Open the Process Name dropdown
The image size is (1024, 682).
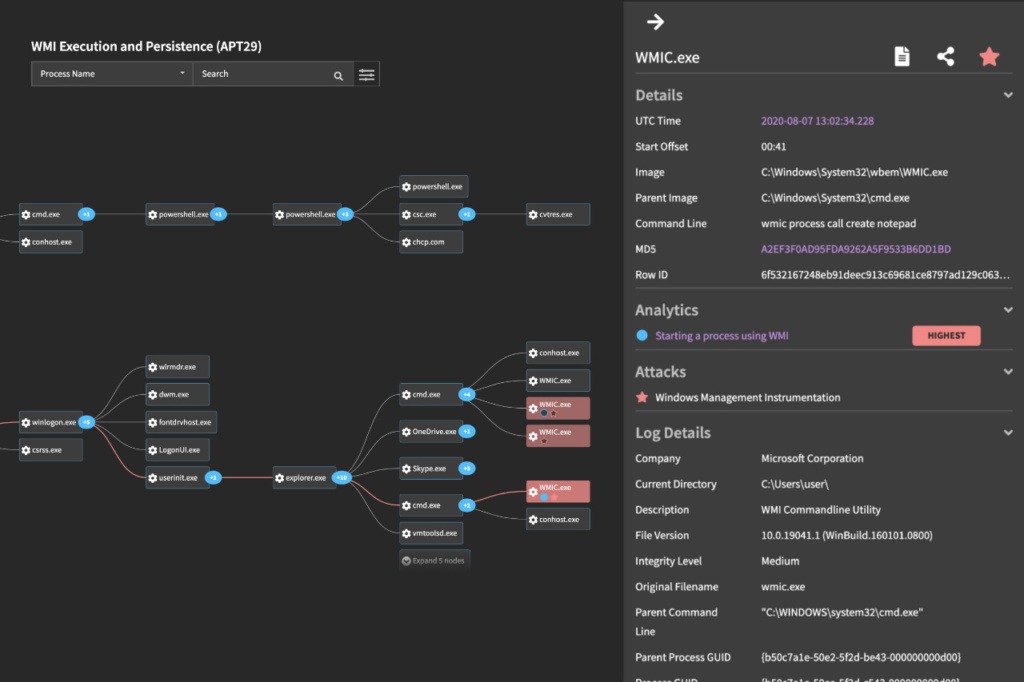click(x=112, y=74)
